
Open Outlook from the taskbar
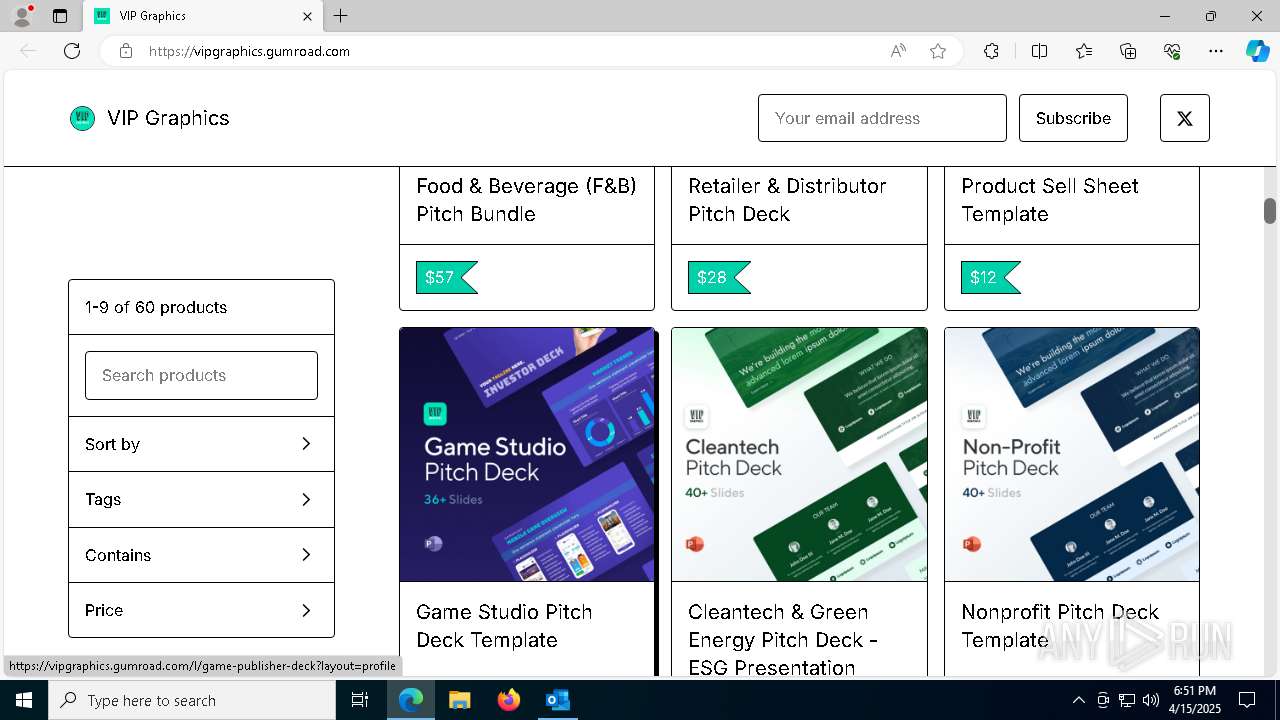click(x=557, y=700)
